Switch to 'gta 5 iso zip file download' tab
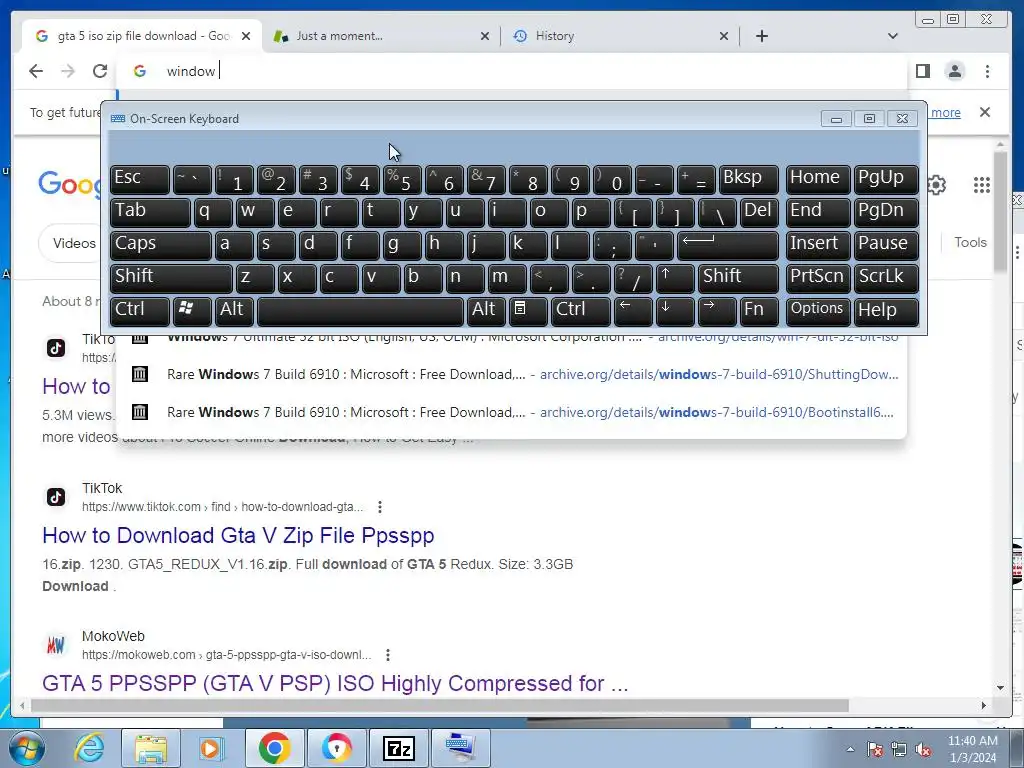Viewport: 1024px width, 768px height. click(x=142, y=36)
